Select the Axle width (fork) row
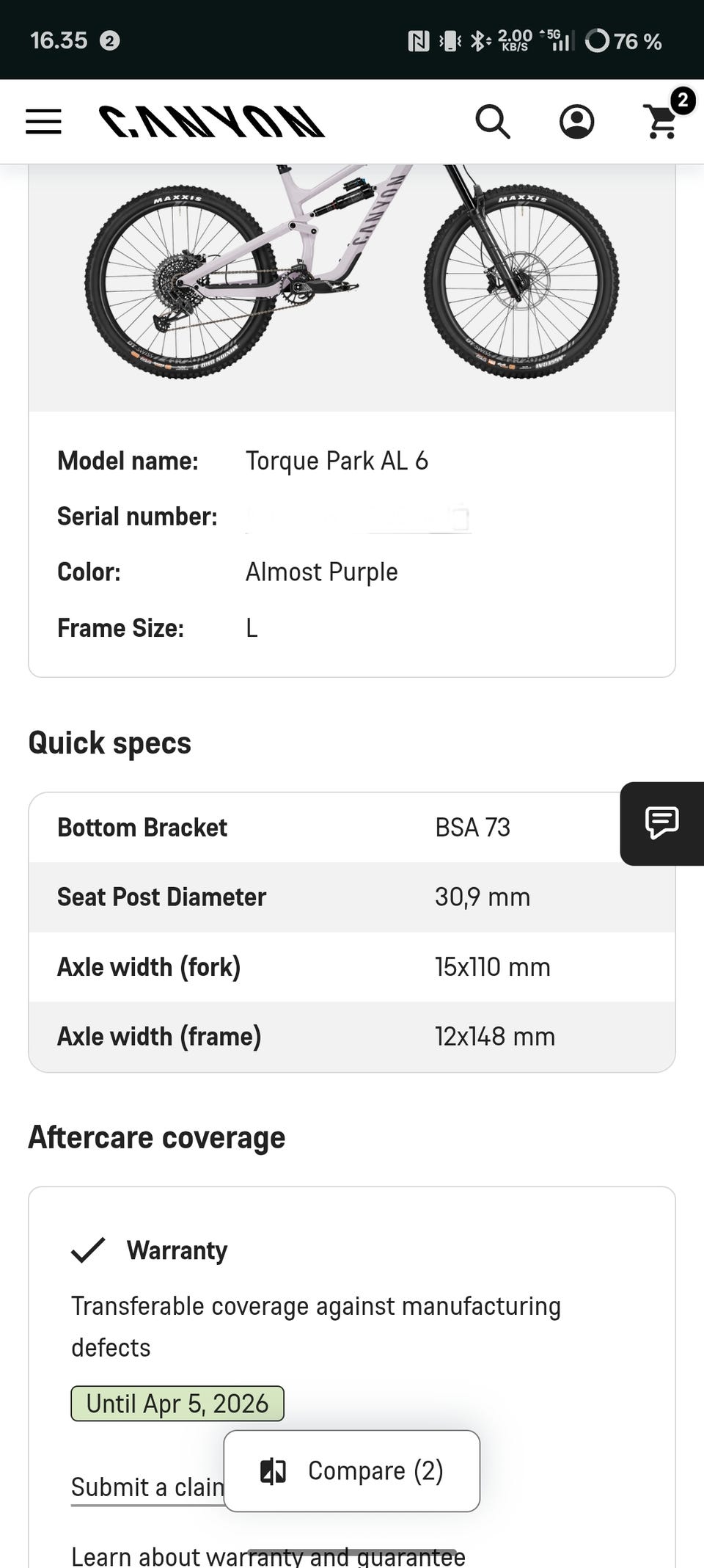Viewport: 704px width, 1568px height. (352, 967)
